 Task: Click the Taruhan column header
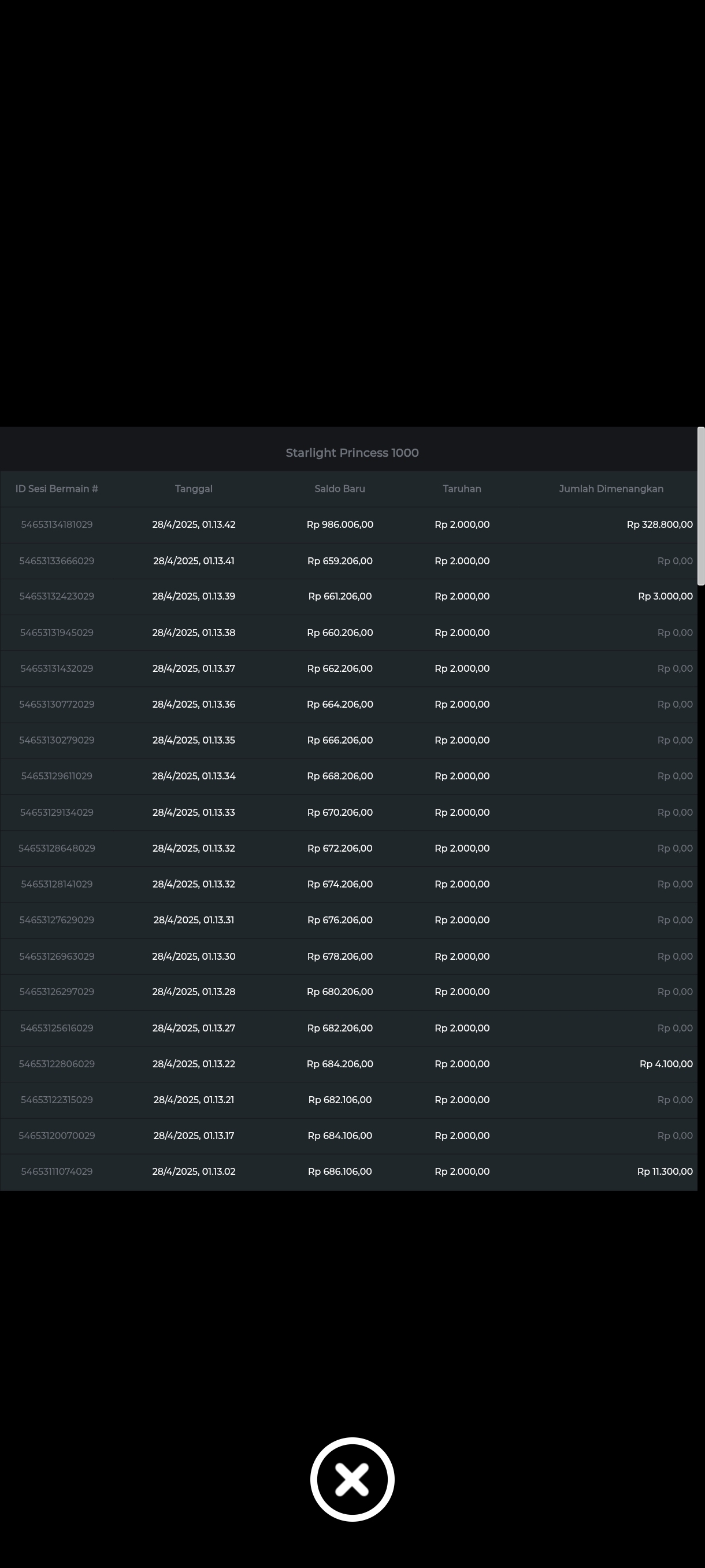coord(462,489)
